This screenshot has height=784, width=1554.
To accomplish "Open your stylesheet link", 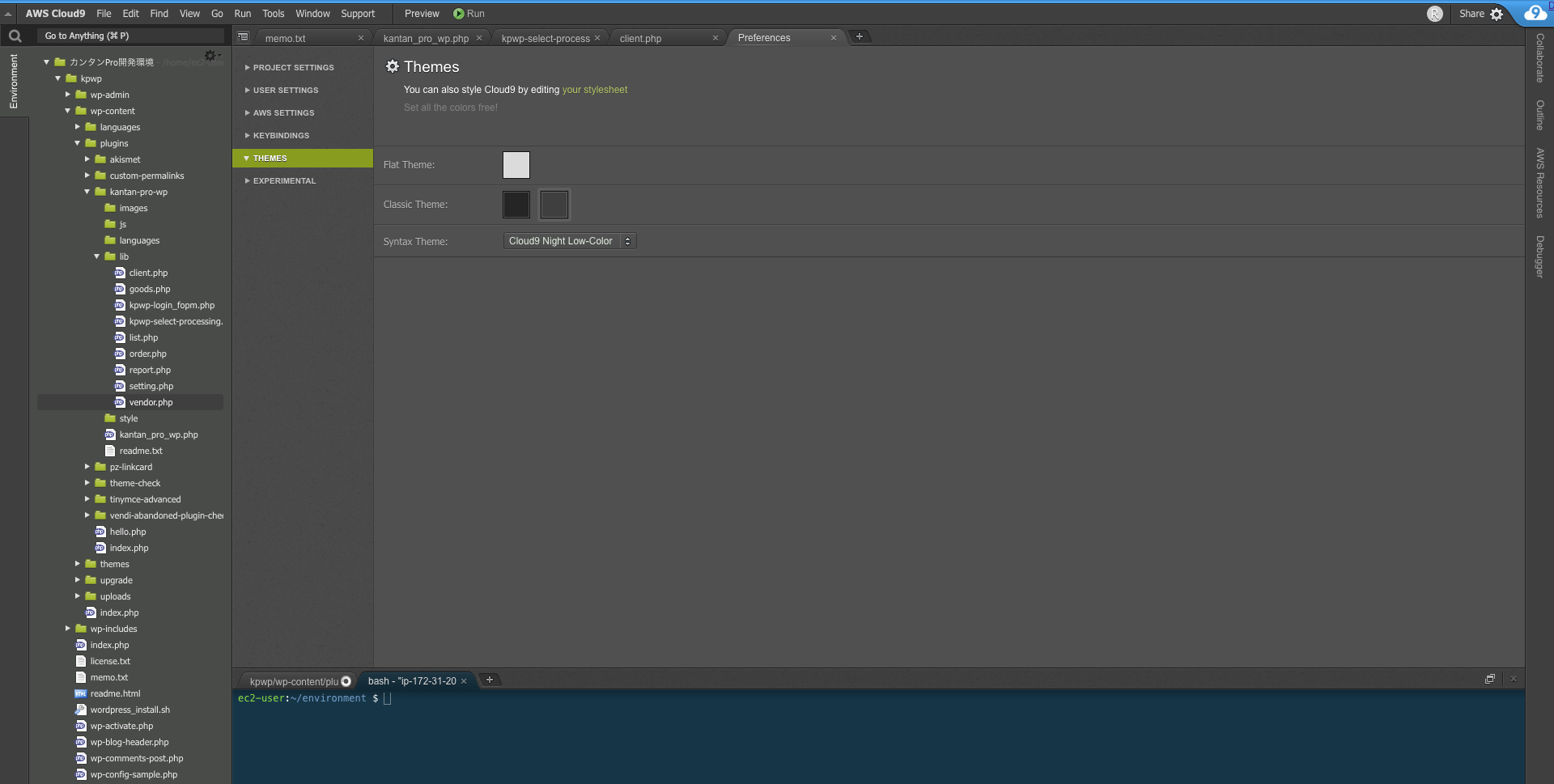I will 595,90.
